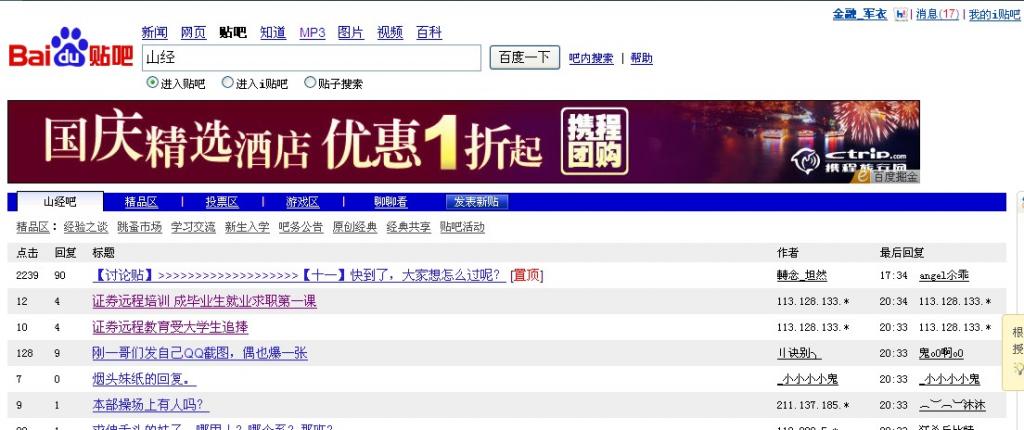Viewport: 1024px width, 430px height.
Task: Click the Baidu Hi icon beside username
Action: point(901,14)
